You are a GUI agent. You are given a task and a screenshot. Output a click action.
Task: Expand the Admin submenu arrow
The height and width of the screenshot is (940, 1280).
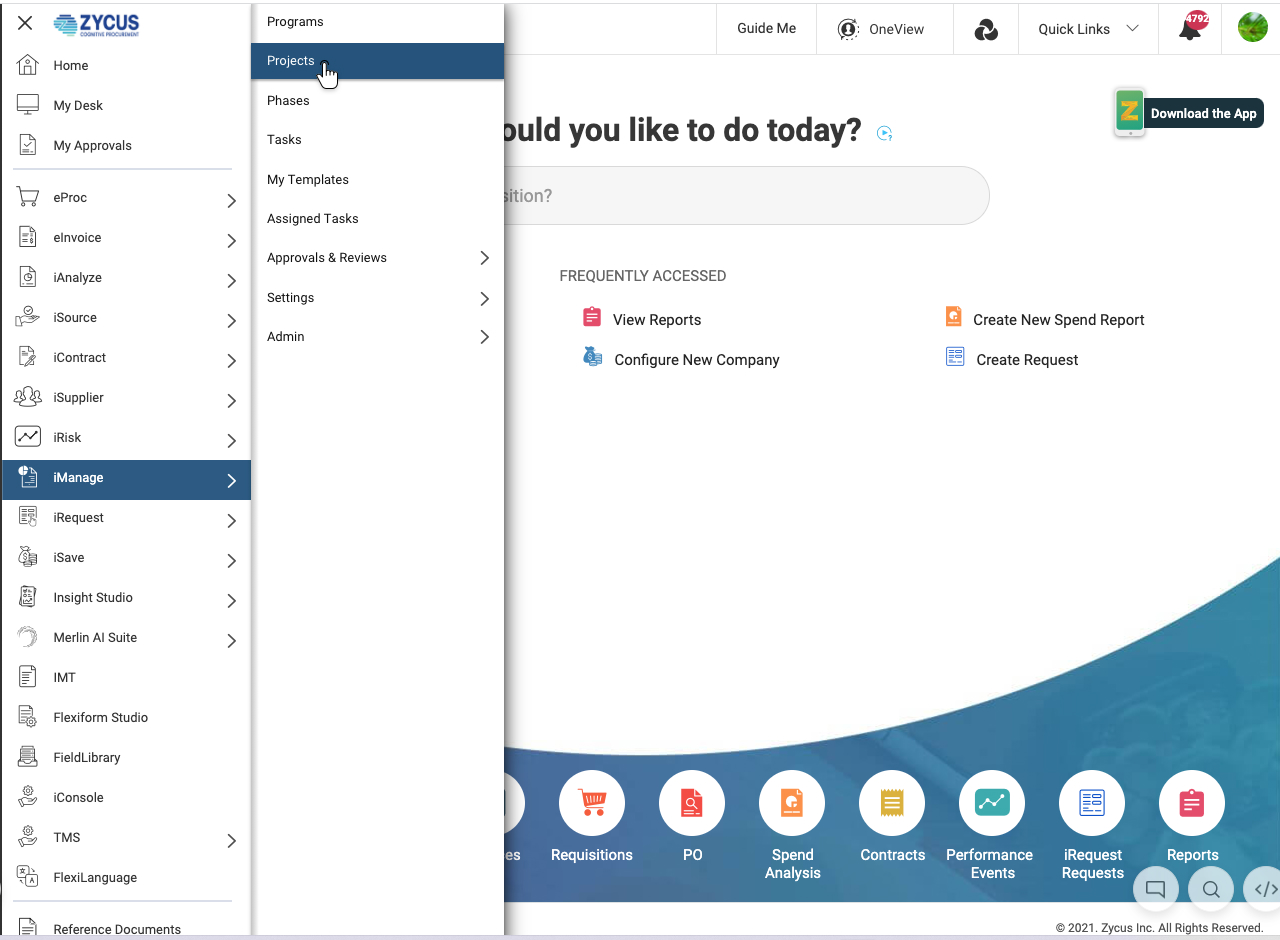coord(484,337)
